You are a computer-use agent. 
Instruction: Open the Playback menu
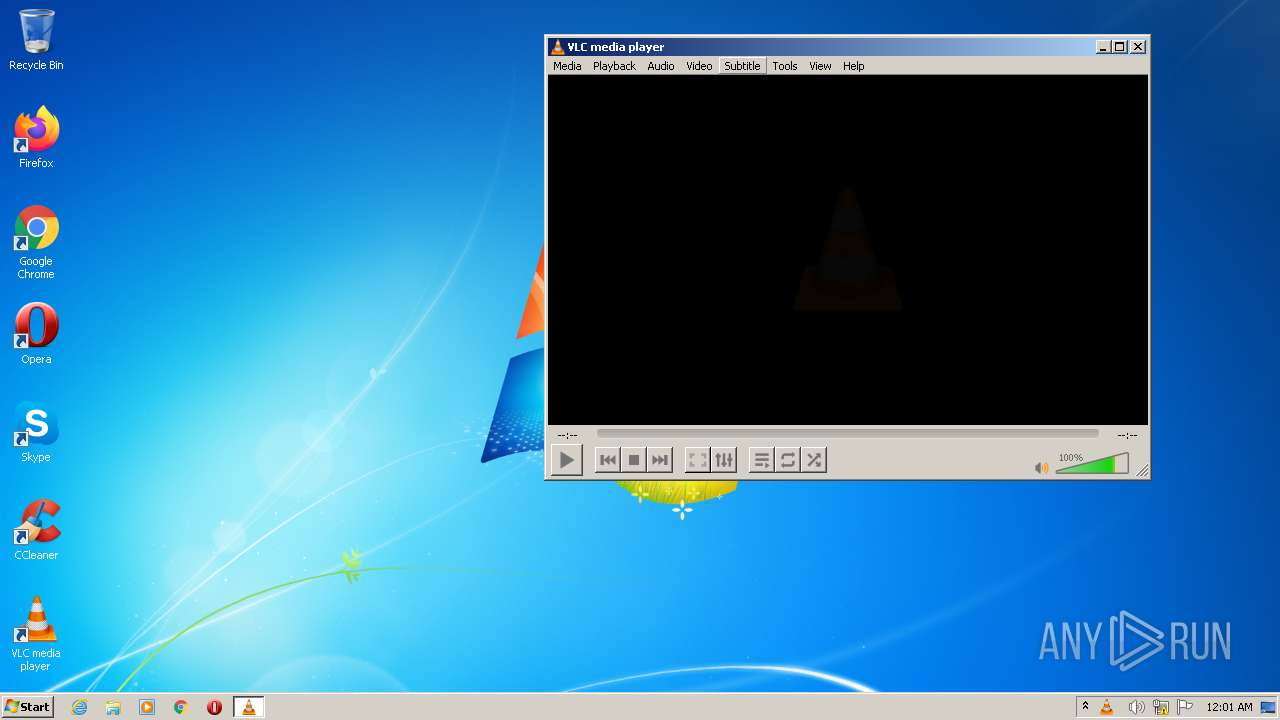pos(614,66)
